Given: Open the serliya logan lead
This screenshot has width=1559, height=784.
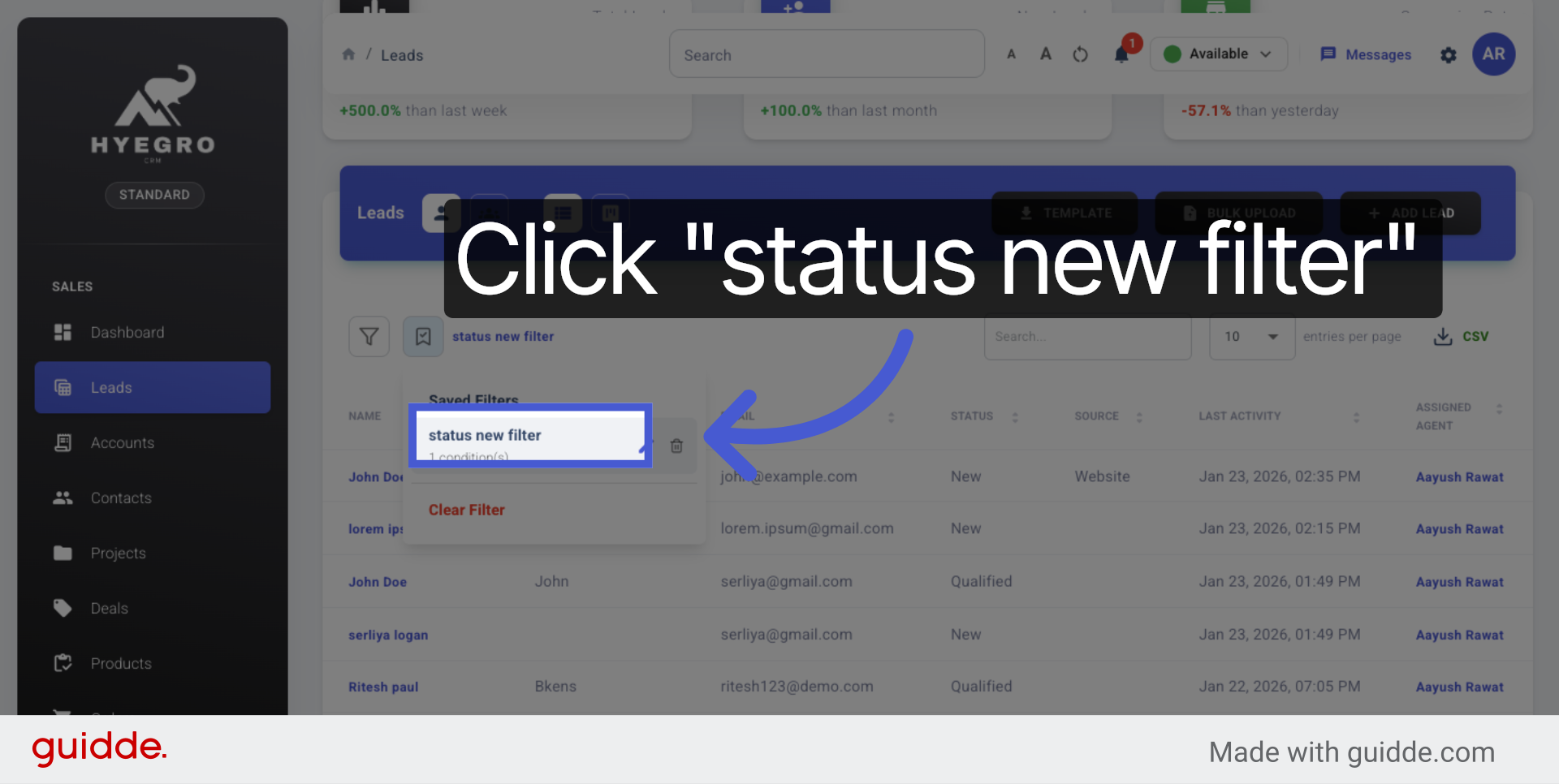Looking at the screenshot, I should tap(388, 635).
